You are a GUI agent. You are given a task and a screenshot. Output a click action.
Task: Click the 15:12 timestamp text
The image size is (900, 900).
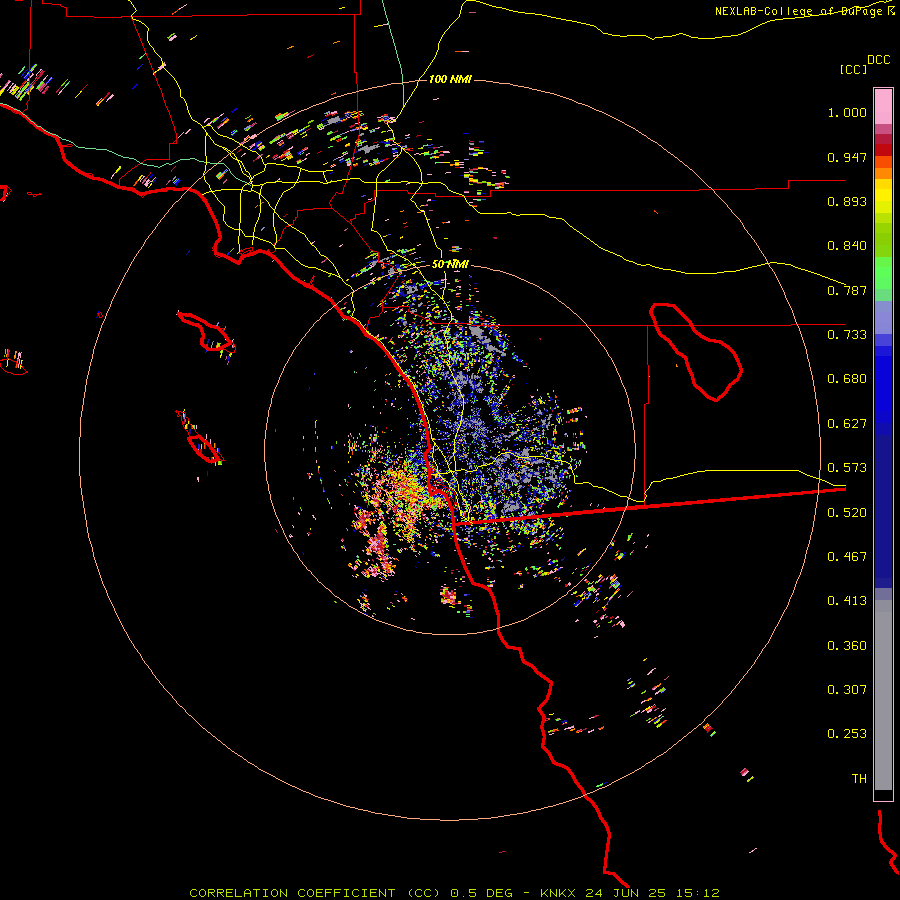point(697,893)
